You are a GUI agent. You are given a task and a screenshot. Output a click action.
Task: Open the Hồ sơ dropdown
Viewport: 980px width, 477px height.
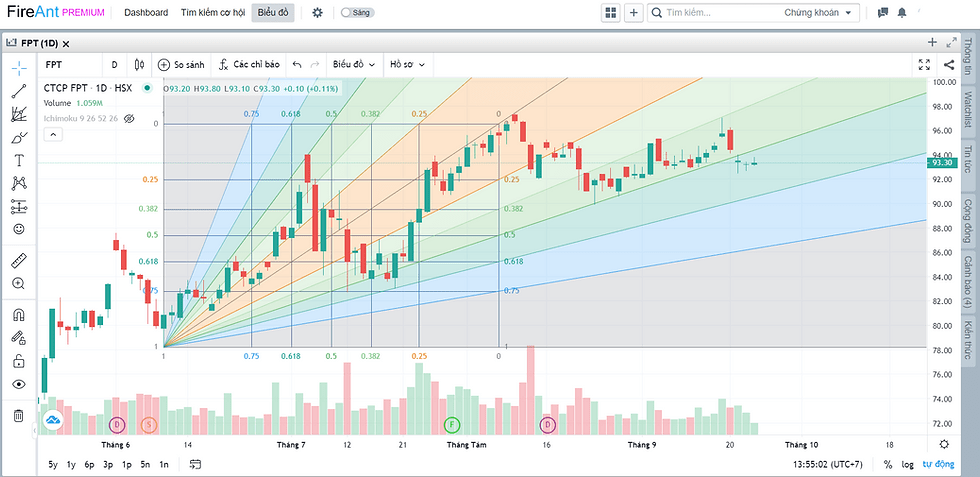tap(407, 64)
